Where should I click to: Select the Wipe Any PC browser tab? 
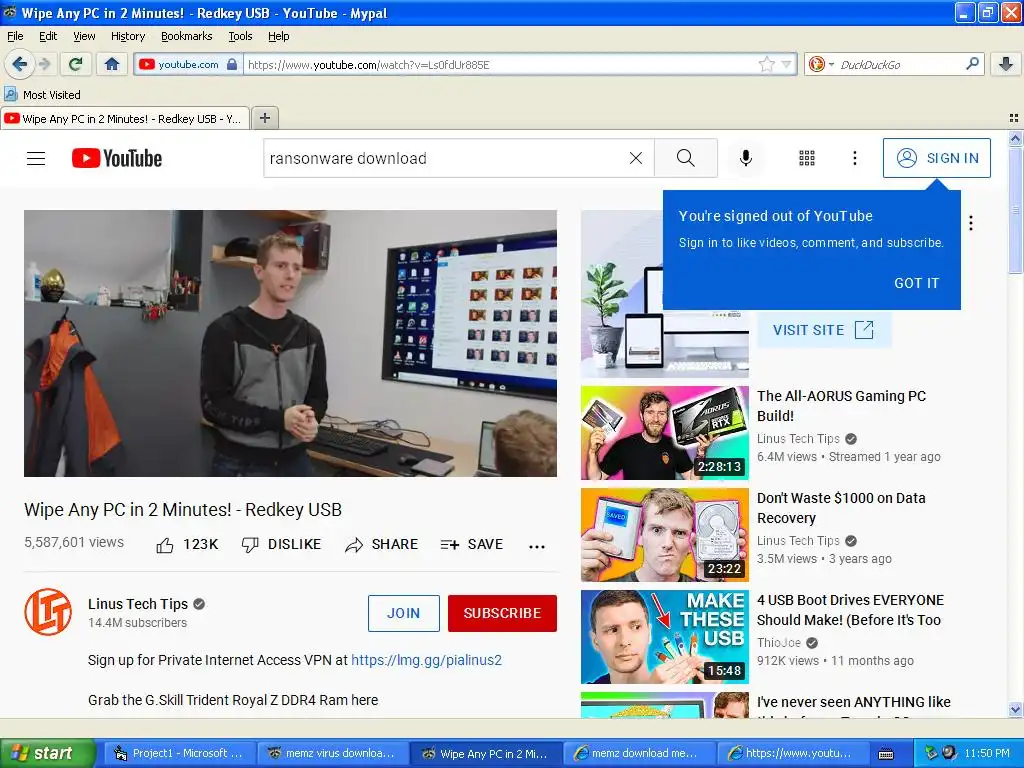[125, 119]
